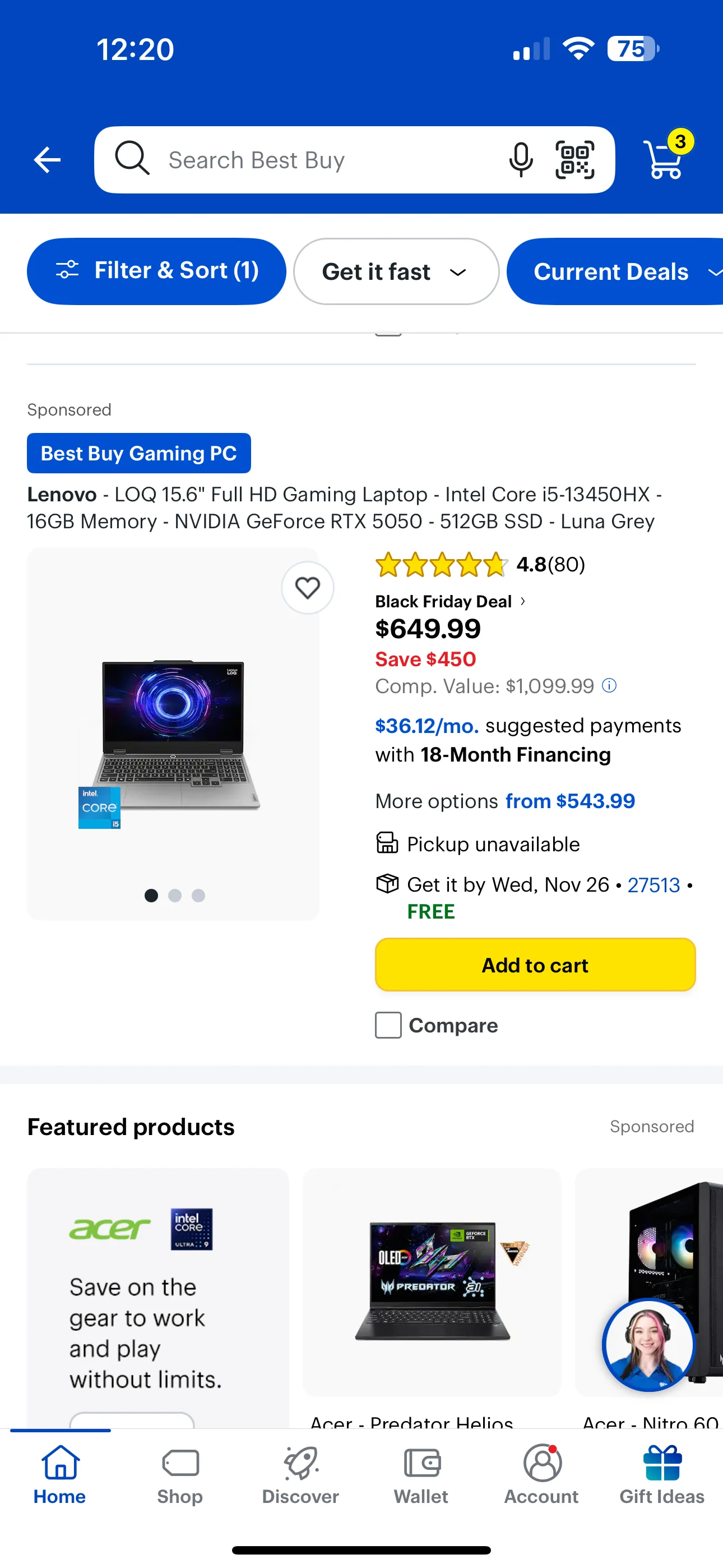Expand the Get it fast dropdown
The width and height of the screenshot is (723, 1568).
click(x=396, y=271)
